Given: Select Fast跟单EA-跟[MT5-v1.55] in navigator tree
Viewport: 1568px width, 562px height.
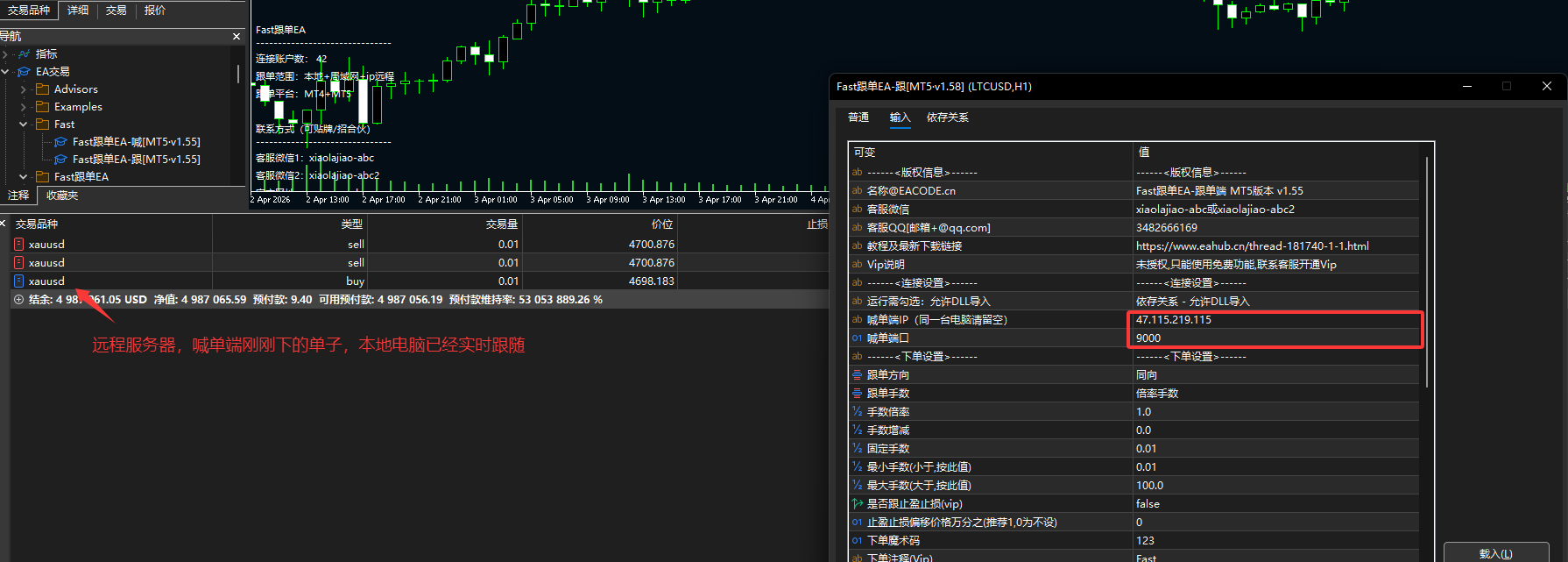Looking at the screenshot, I should pos(137,160).
